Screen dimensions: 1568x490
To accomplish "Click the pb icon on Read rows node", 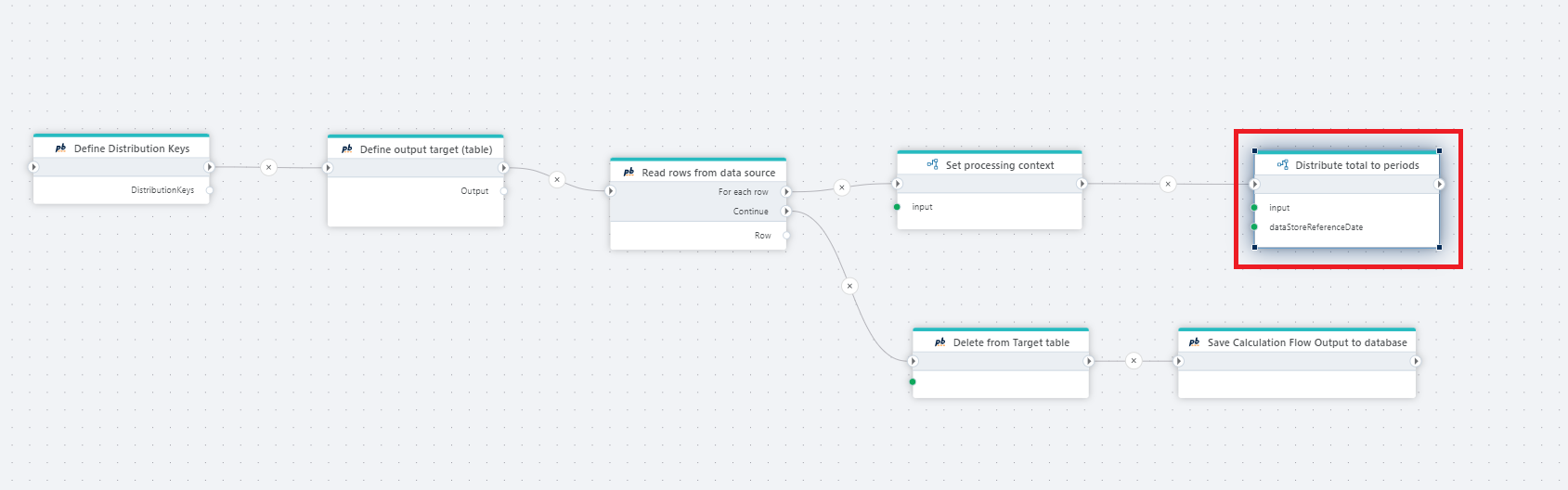I will click(x=628, y=173).
